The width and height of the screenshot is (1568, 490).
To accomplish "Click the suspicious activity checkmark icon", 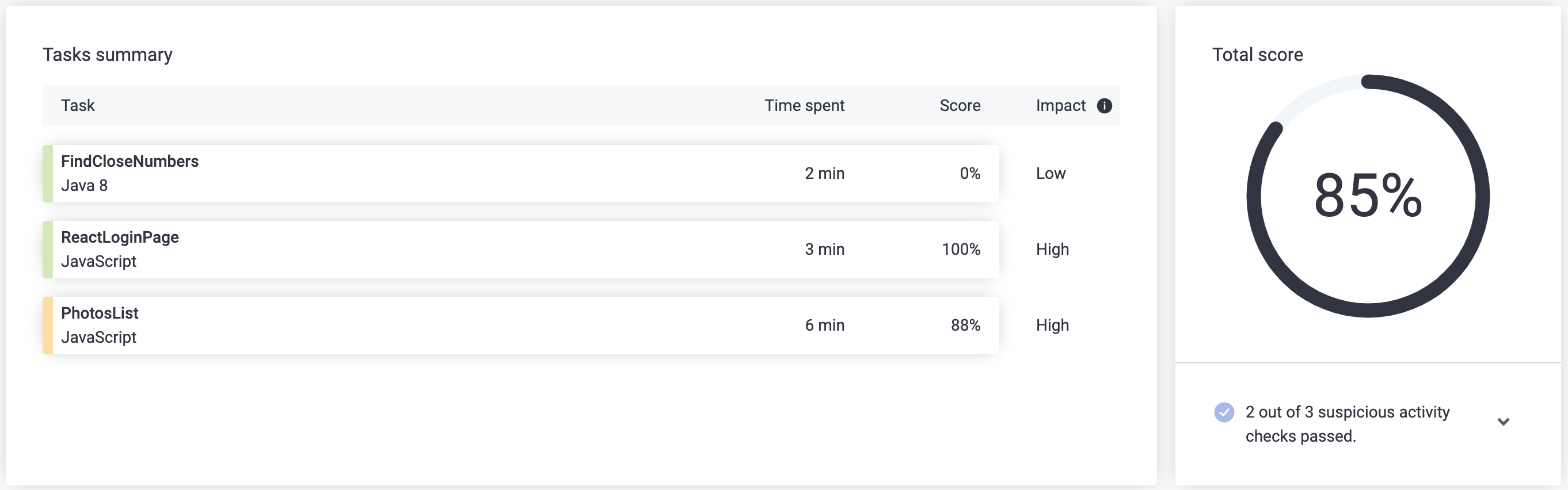I will click(1223, 412).
